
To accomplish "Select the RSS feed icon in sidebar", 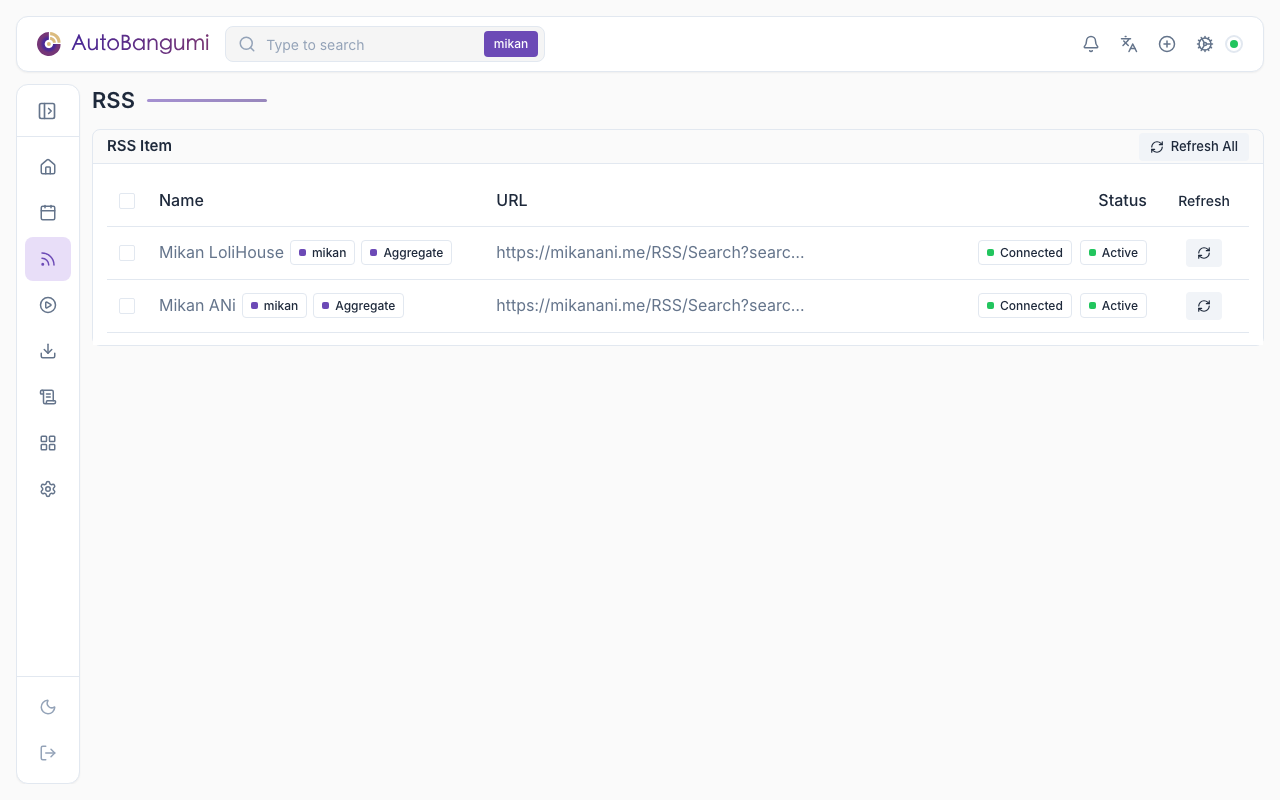I will 48,259.
